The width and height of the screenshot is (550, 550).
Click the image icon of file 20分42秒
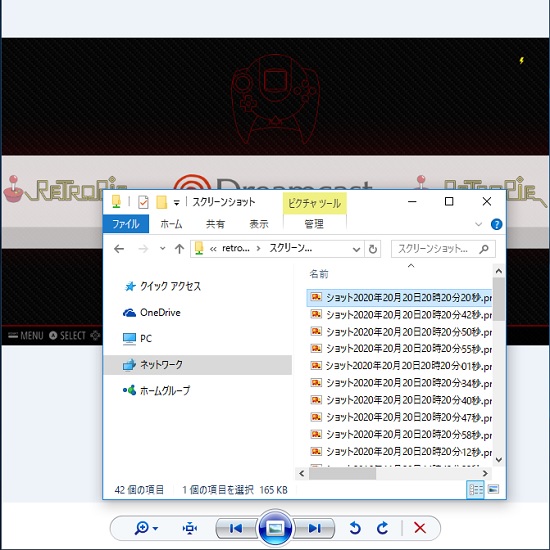tap(316, 314)
